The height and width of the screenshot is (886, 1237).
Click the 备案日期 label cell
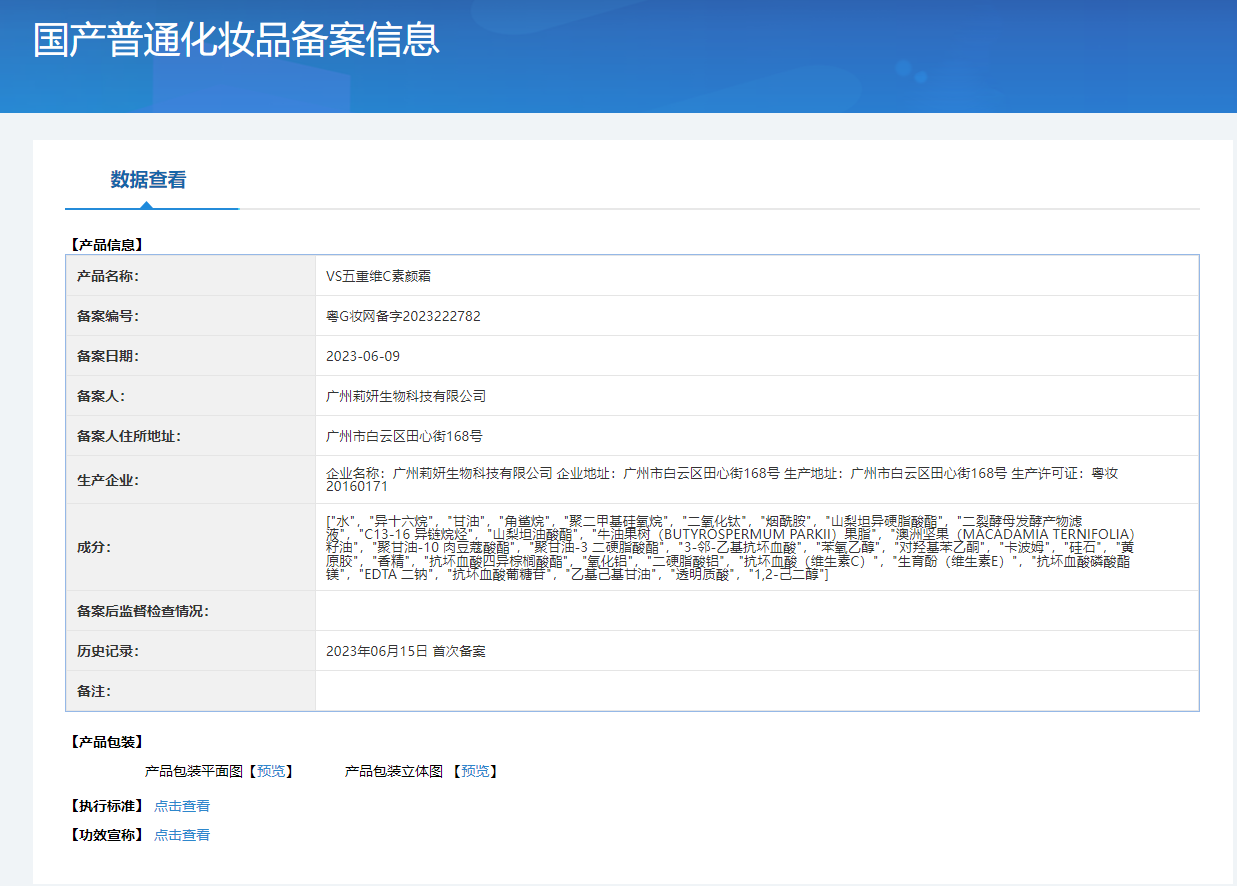(x=191, y=356)
